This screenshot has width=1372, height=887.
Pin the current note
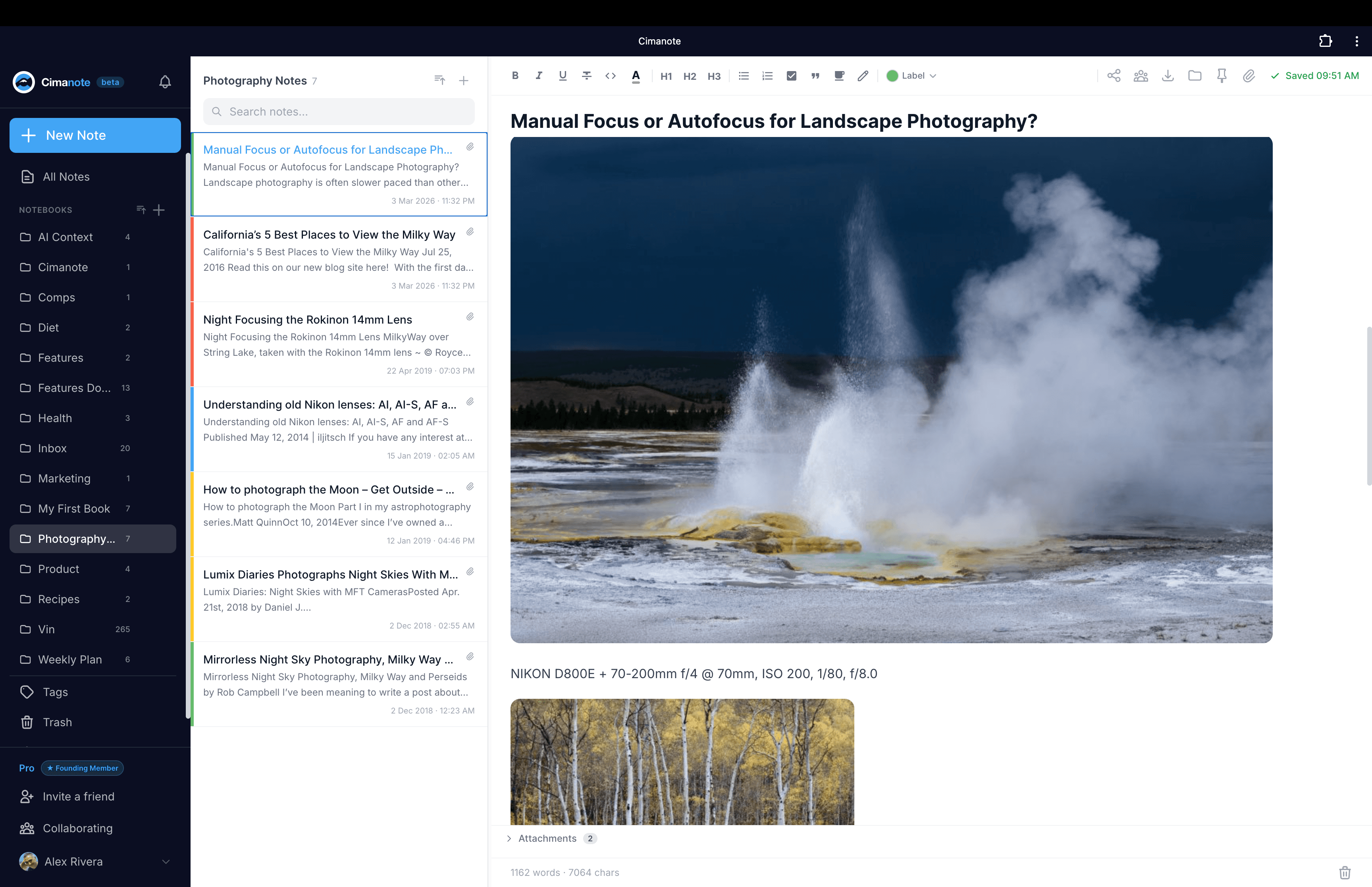(x=1221, y=75)
